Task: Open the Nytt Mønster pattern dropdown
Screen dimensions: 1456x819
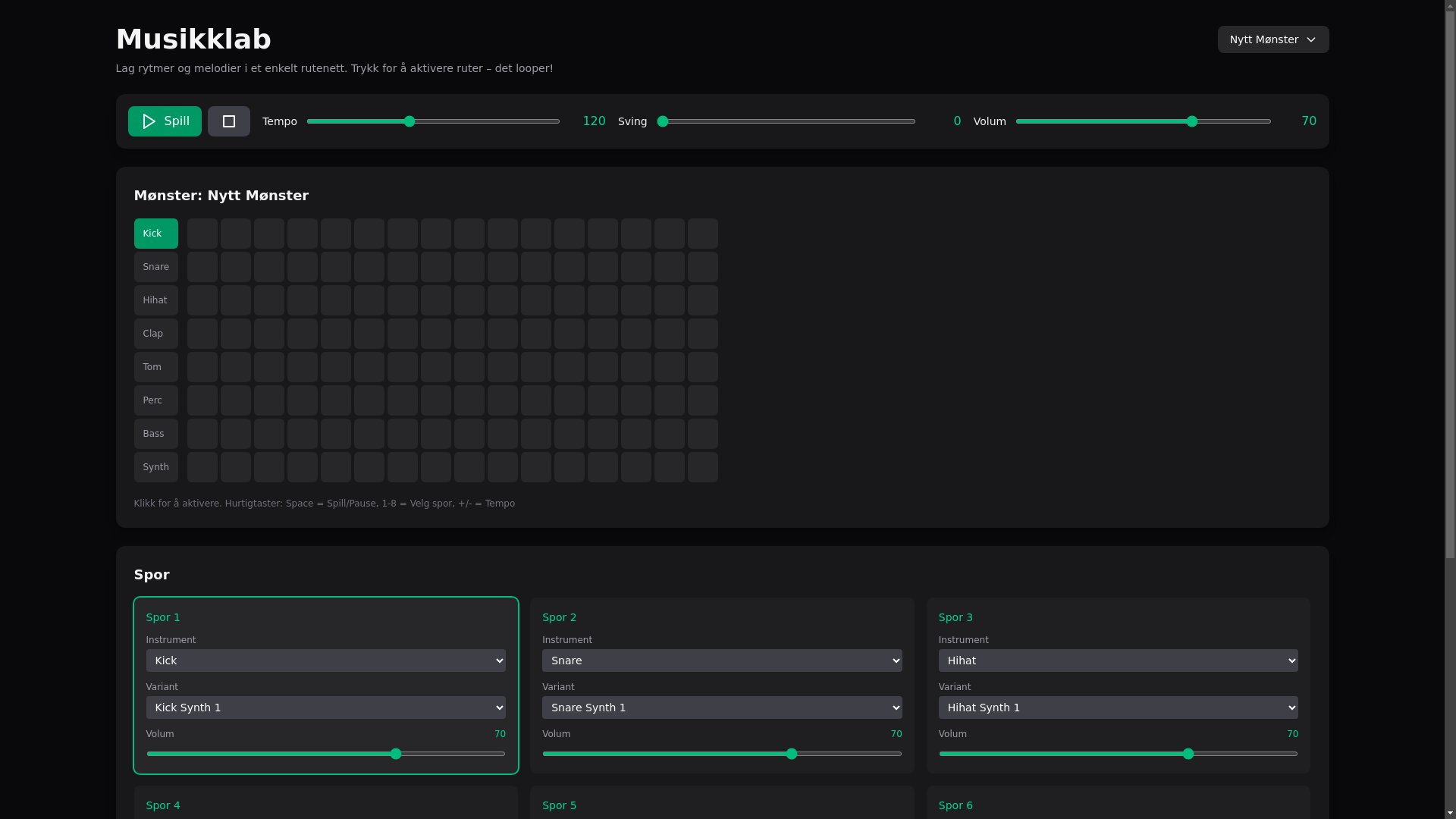Action: pos(1272,39)
